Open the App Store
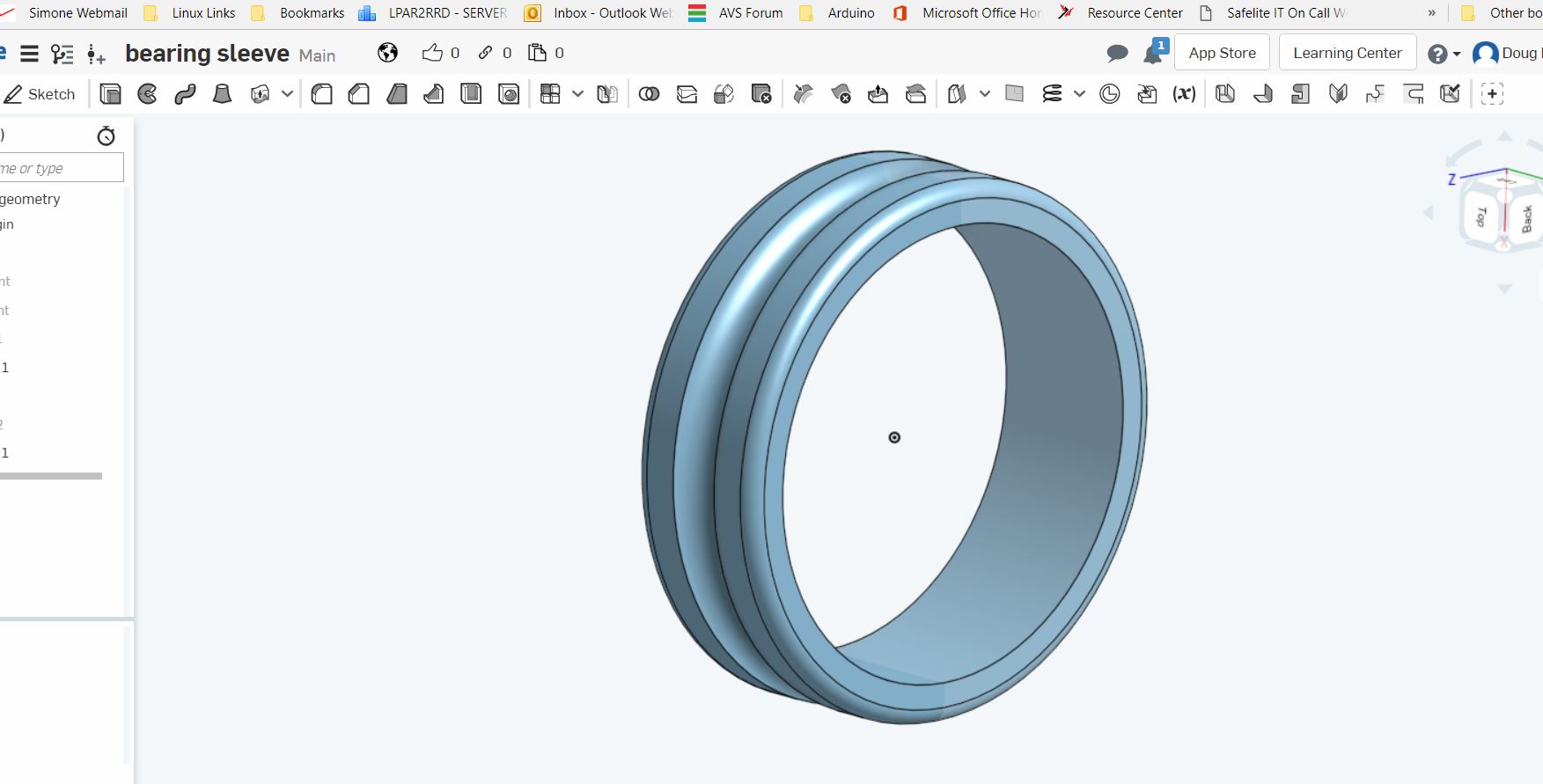Viewport: 1543px width, 784px height. point(1222,53)
